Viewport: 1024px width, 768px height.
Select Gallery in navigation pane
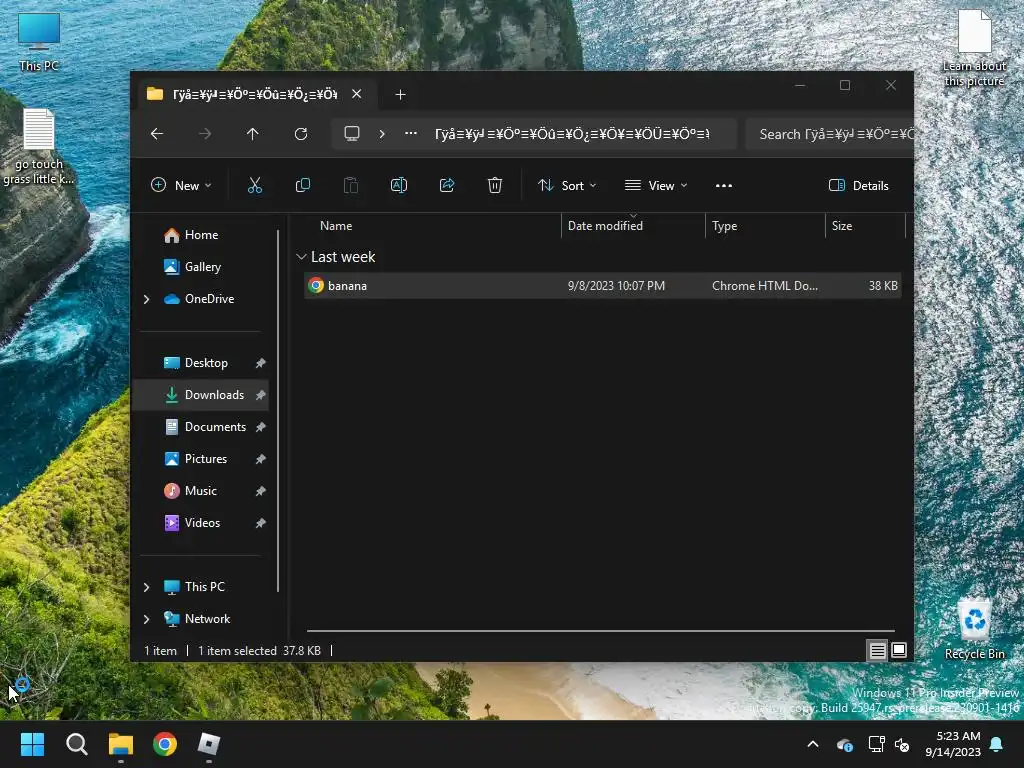coord(200,267)
